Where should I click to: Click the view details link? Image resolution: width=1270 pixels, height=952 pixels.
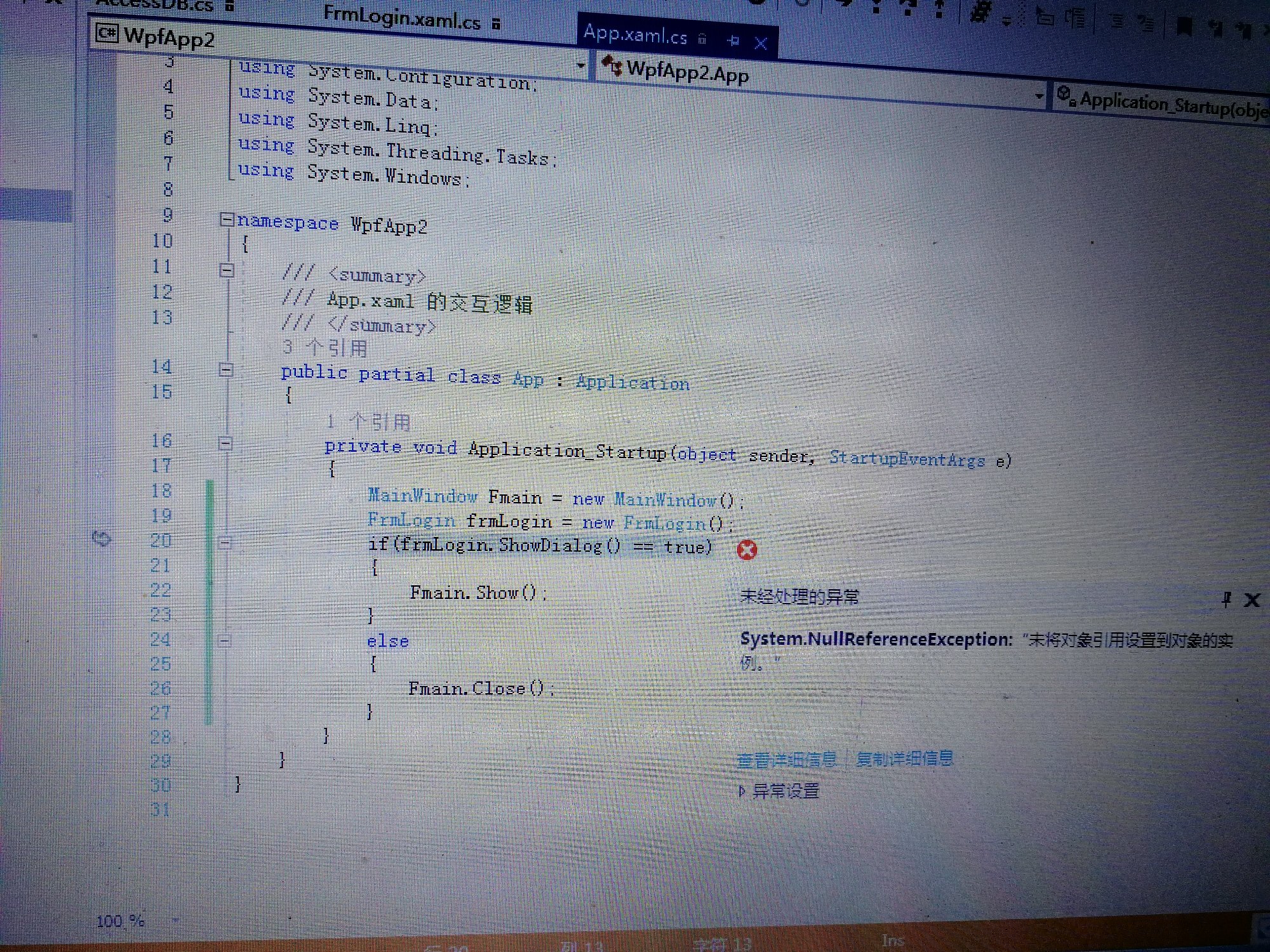(x=786, y=759)
